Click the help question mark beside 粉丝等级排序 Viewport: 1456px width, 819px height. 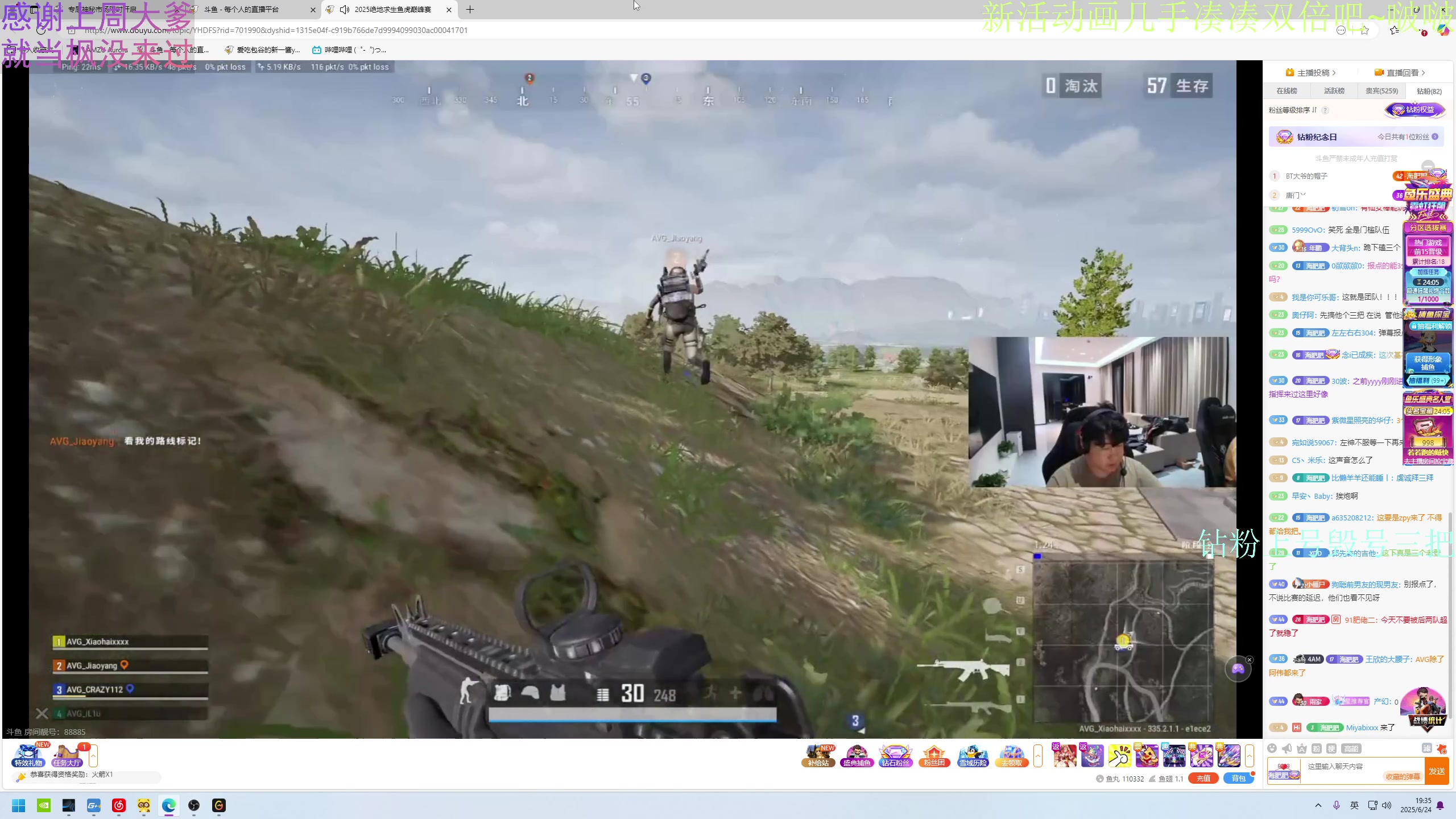[x=1325, y=110]
